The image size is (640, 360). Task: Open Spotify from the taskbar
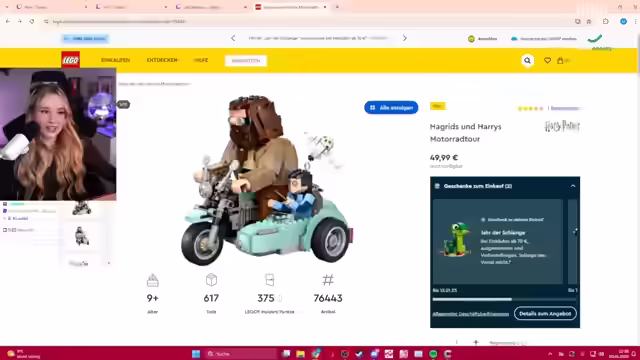coord(433,353)
